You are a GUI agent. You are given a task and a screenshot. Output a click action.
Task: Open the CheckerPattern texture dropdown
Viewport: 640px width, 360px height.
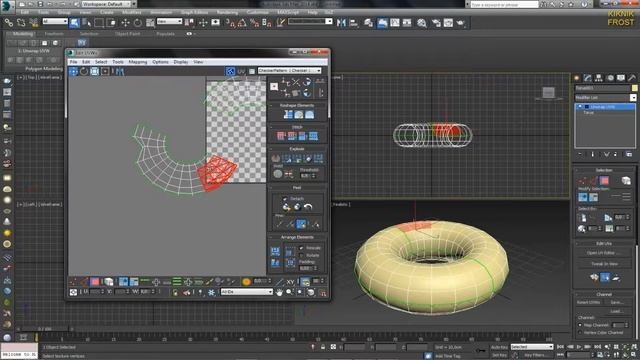290,71
